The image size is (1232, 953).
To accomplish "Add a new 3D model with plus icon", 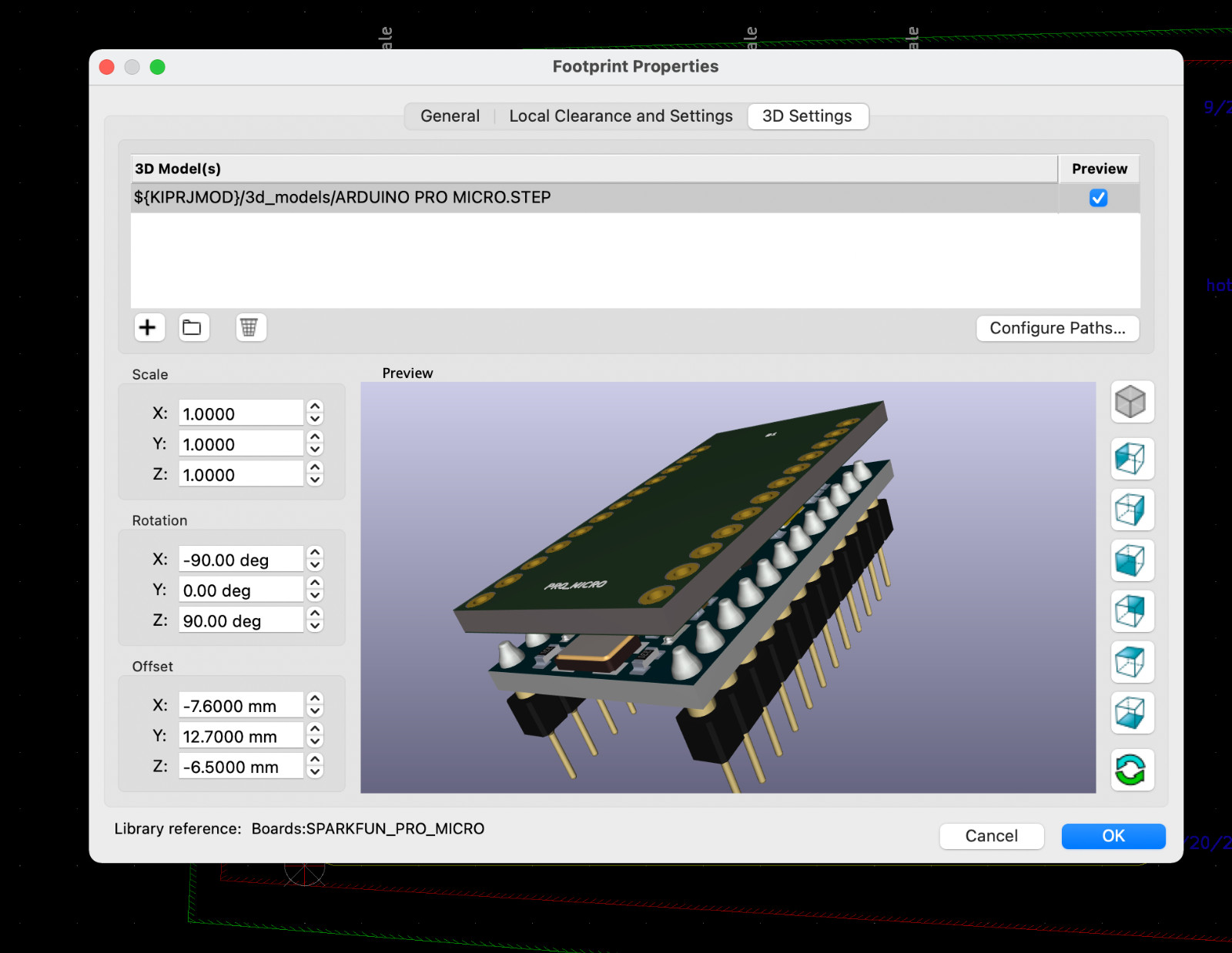I will [x=149, y=327].
